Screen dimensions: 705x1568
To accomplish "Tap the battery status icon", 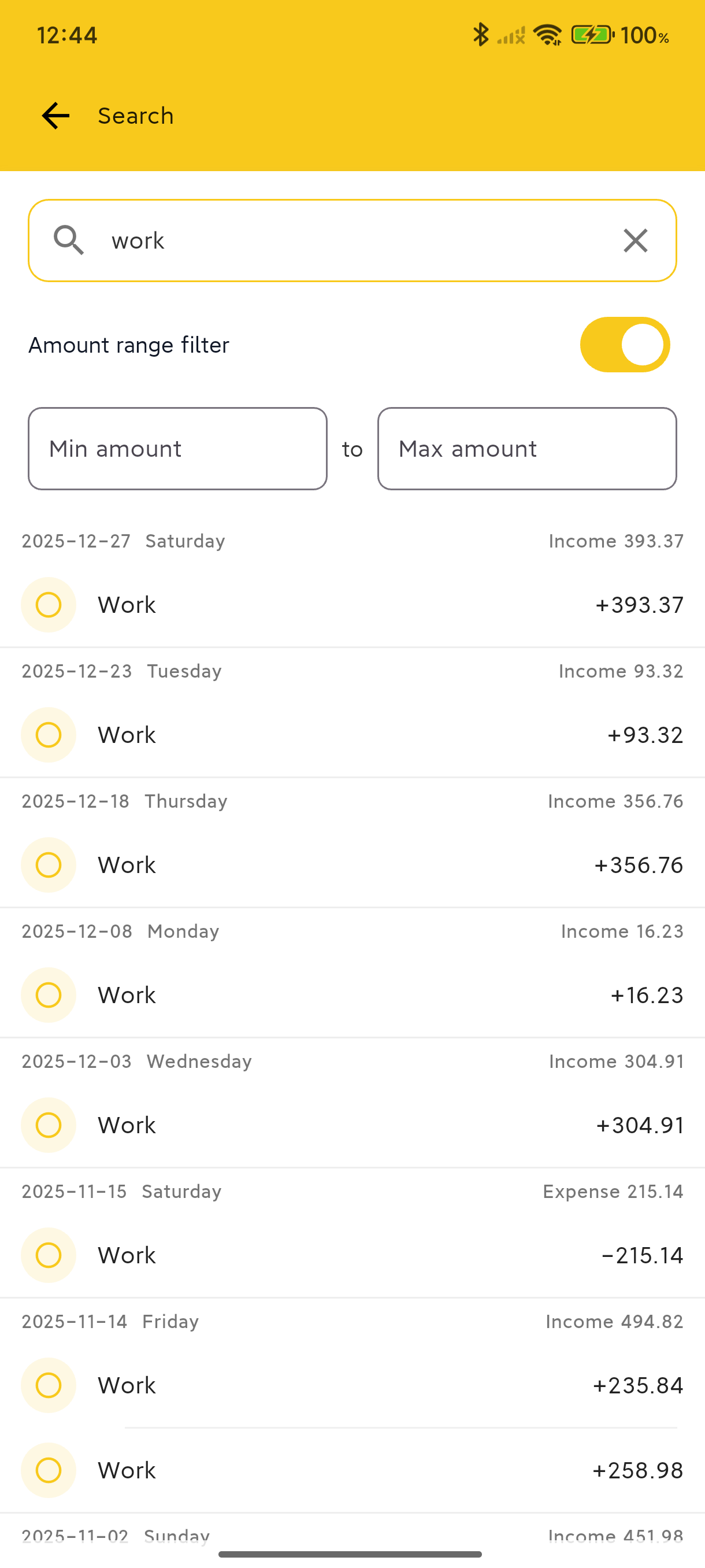I will coord(592,35).
